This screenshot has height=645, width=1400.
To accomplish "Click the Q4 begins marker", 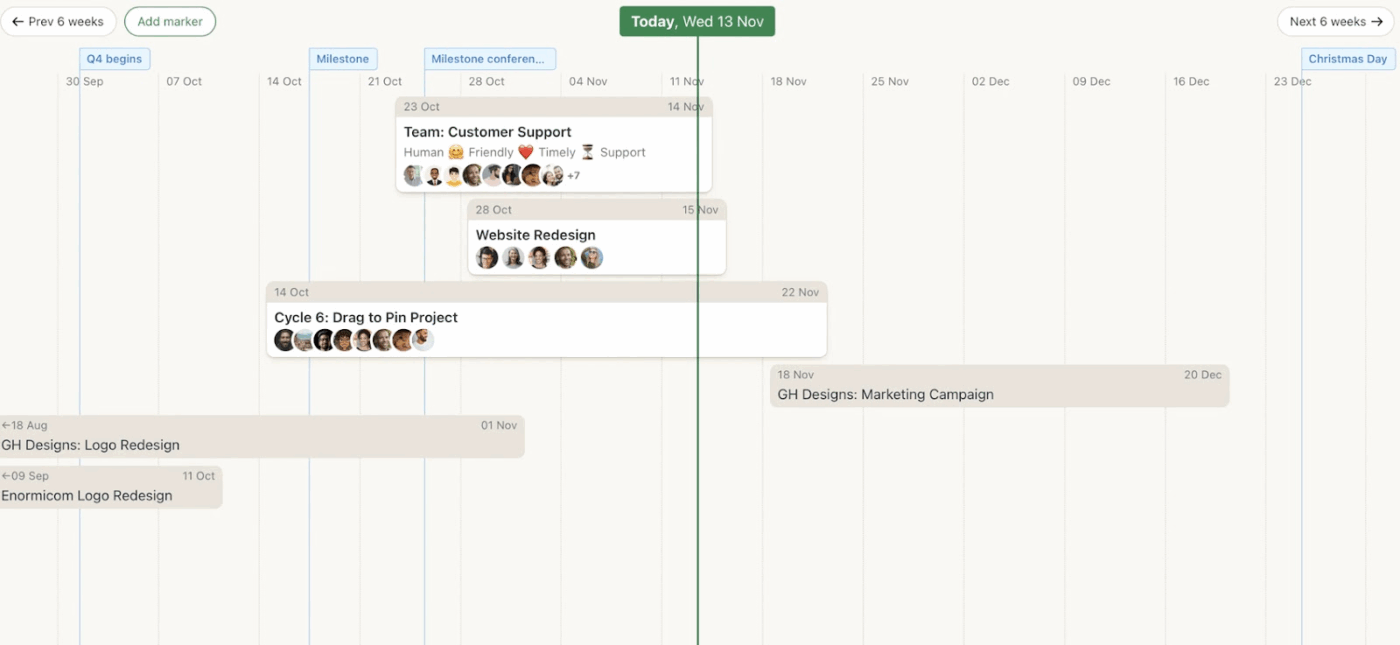I will 114,58.
